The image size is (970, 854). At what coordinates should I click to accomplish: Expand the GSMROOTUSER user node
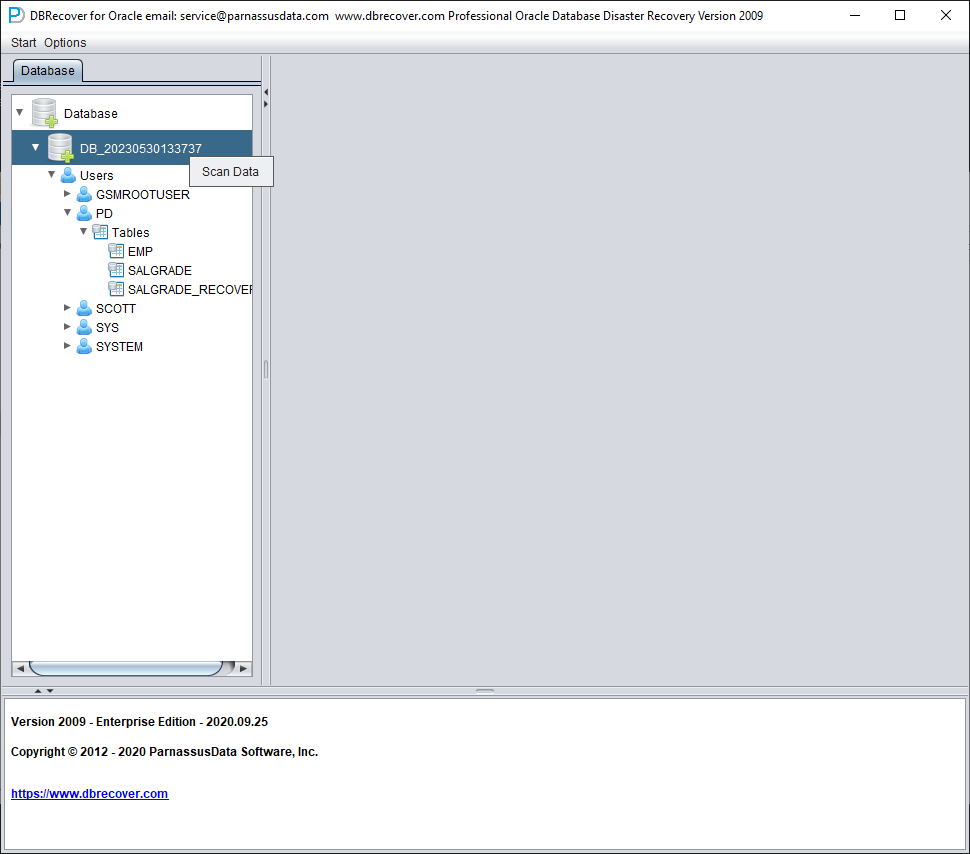point(67,194)
